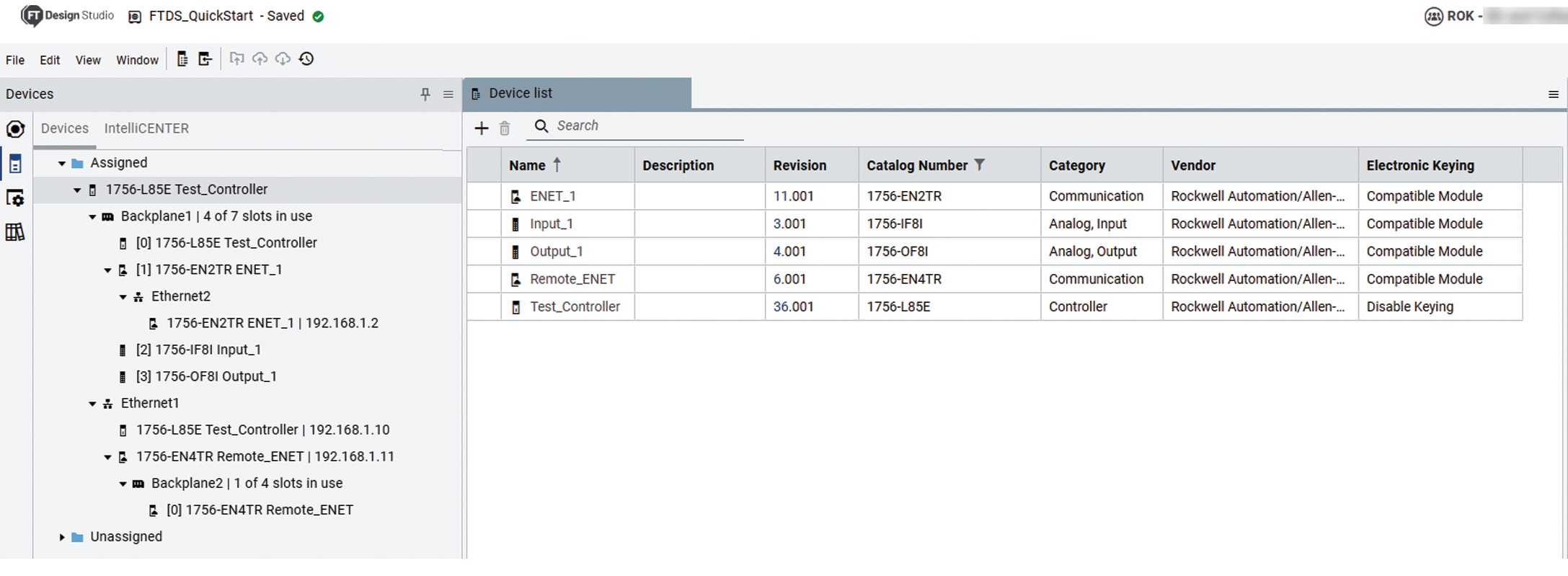1568x576 pixels.
Task: Click the Search field in Device list
Action: click(x=635, y=126)
